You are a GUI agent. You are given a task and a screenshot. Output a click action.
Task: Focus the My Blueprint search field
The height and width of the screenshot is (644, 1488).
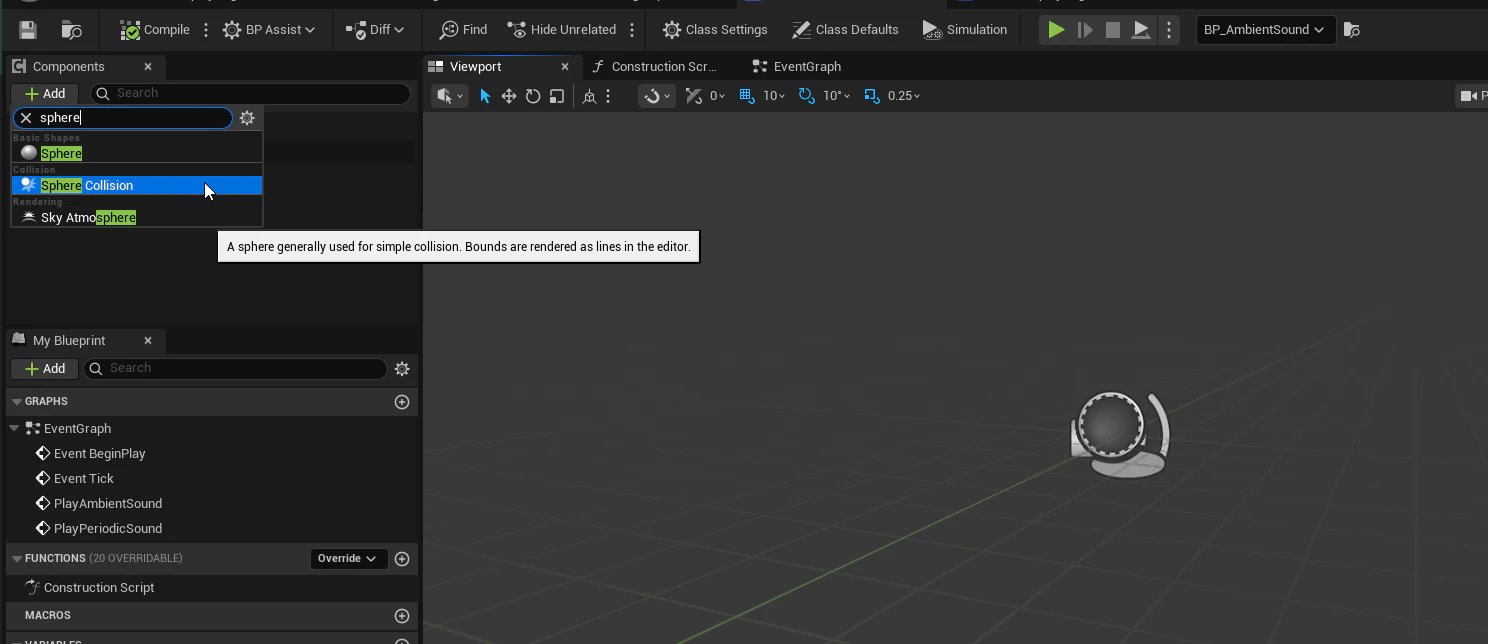tap(235, 368)
